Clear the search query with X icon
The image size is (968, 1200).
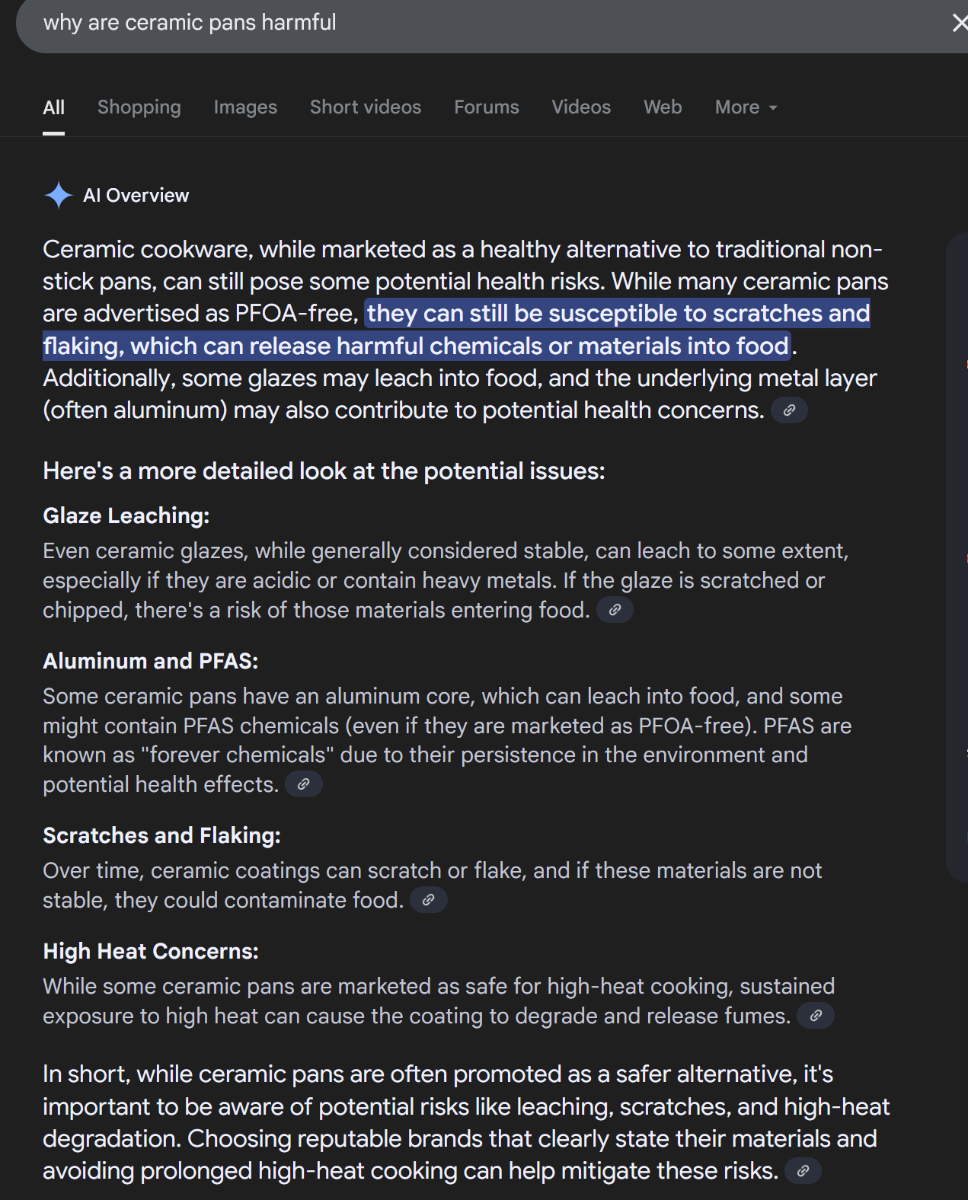tap(958, 22)
